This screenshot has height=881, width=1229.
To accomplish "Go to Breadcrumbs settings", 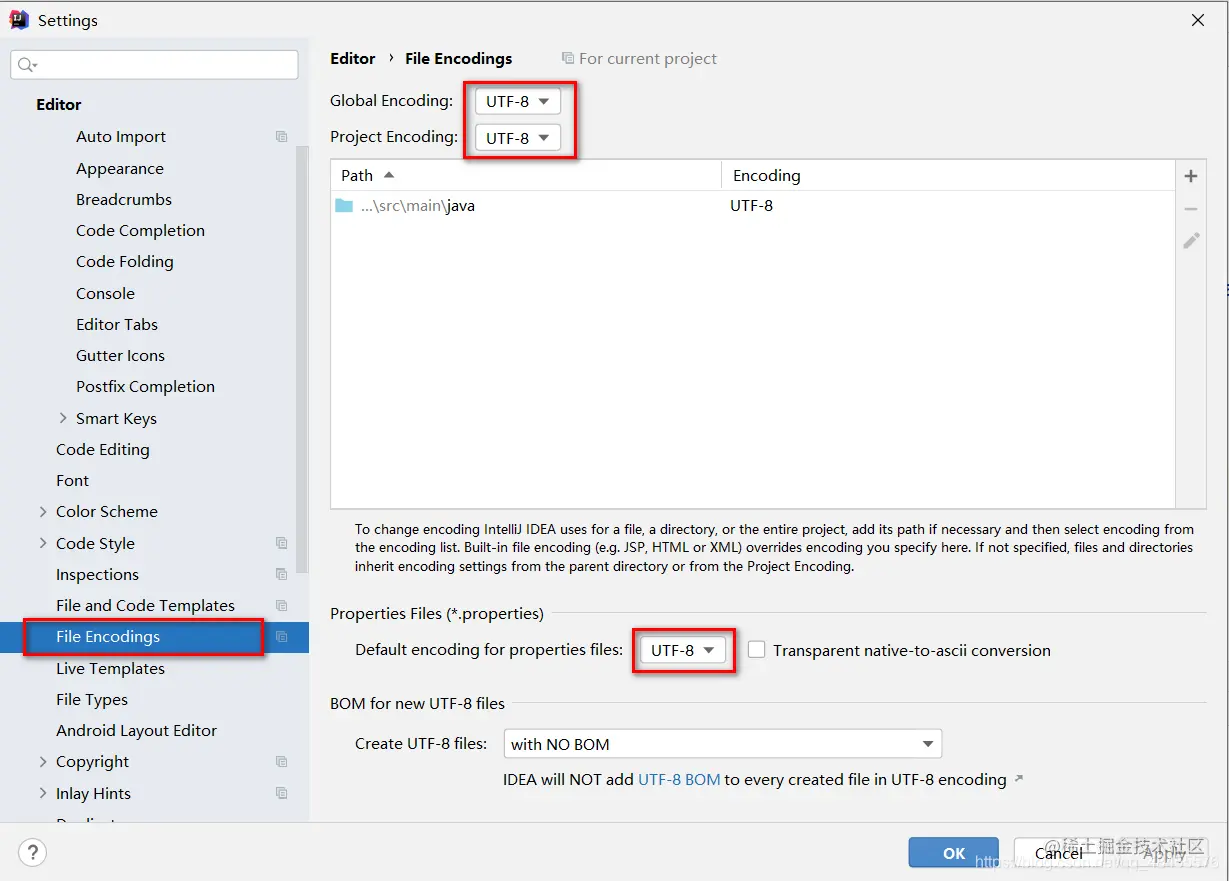I will click(124, 199).
